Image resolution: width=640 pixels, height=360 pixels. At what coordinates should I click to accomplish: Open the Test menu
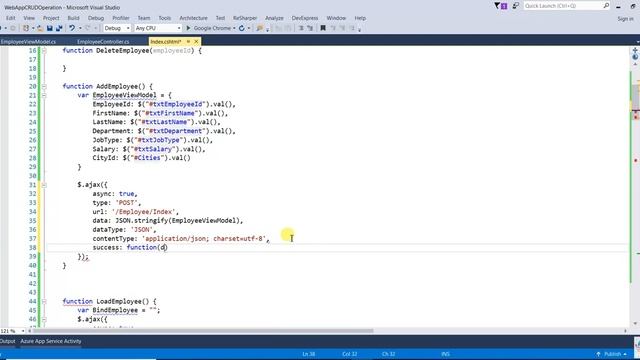point(220,18)
